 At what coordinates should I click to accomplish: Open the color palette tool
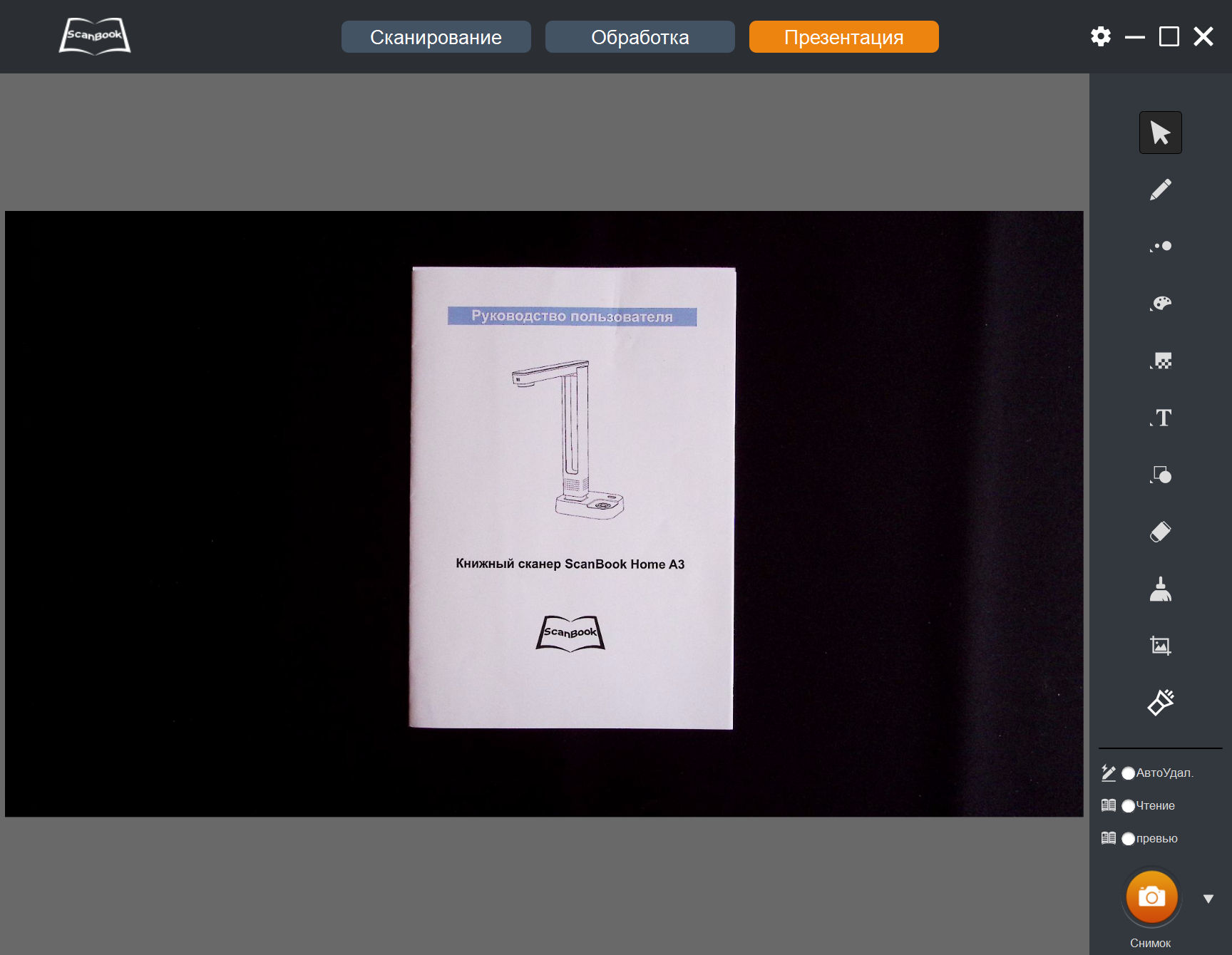(x=1160, y=304)
